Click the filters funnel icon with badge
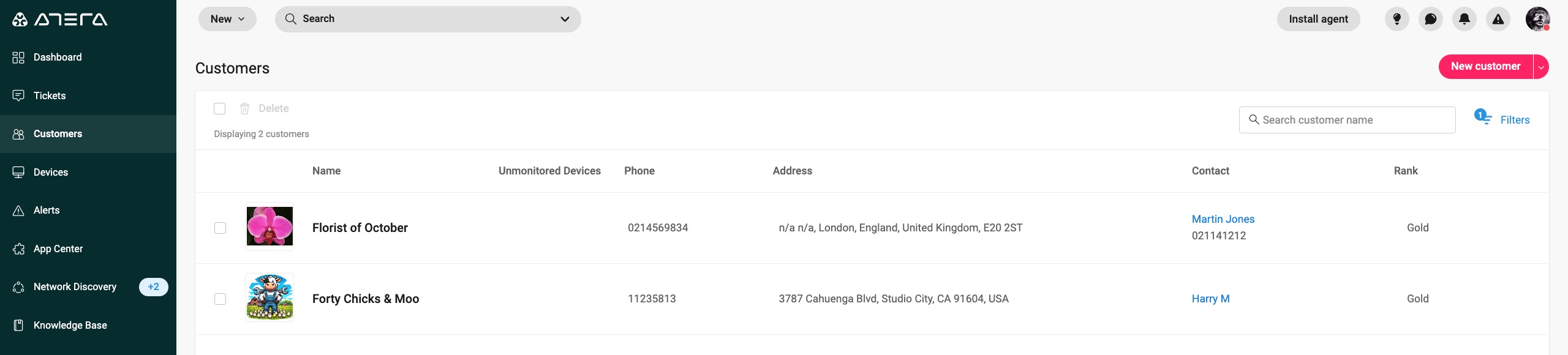Image resolution: width=1568 pixels, height=355 pixels. tap(1482, 116)
